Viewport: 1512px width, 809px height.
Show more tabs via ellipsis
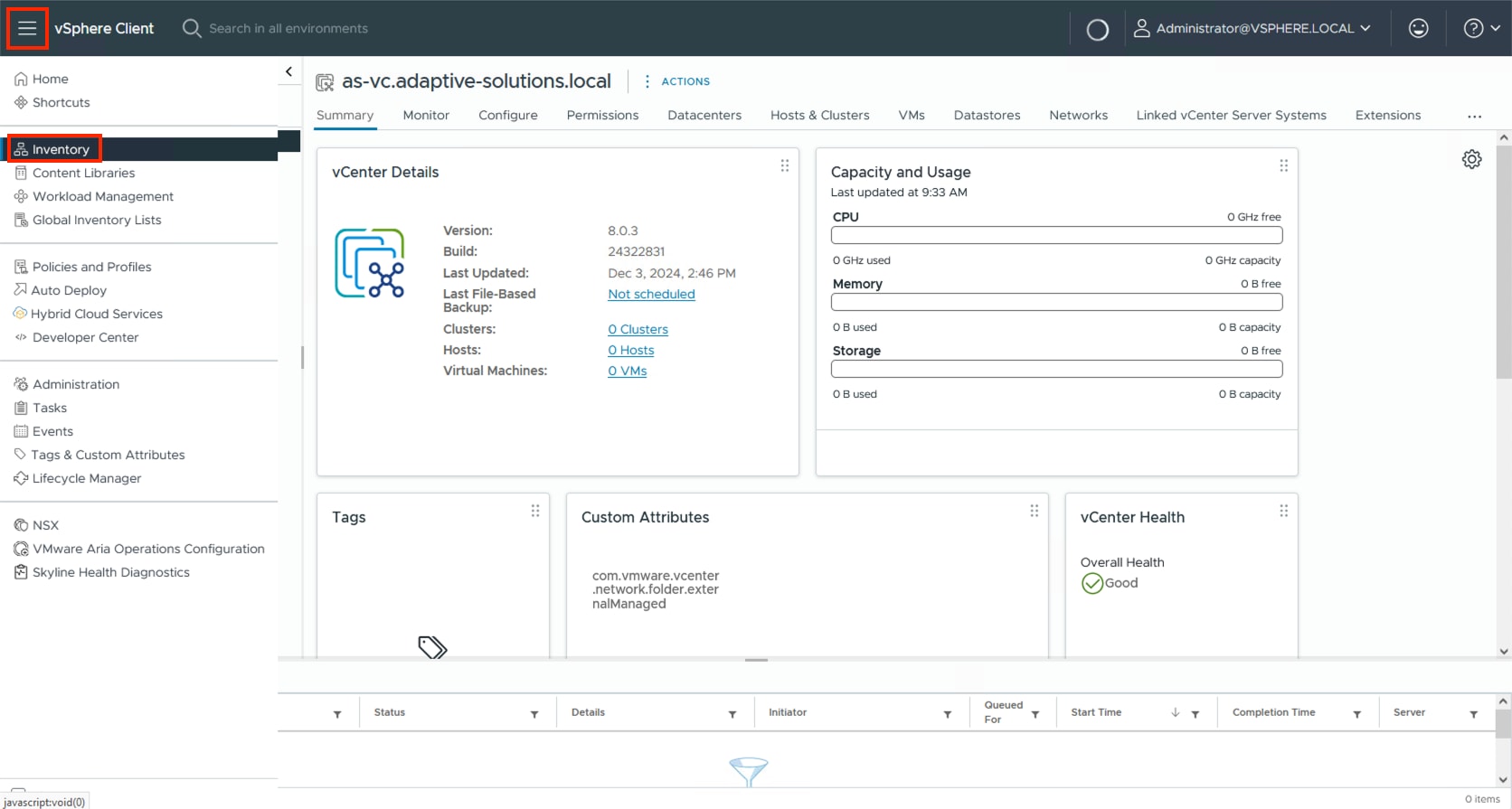pyautogui.click(x=1474, y=117)
